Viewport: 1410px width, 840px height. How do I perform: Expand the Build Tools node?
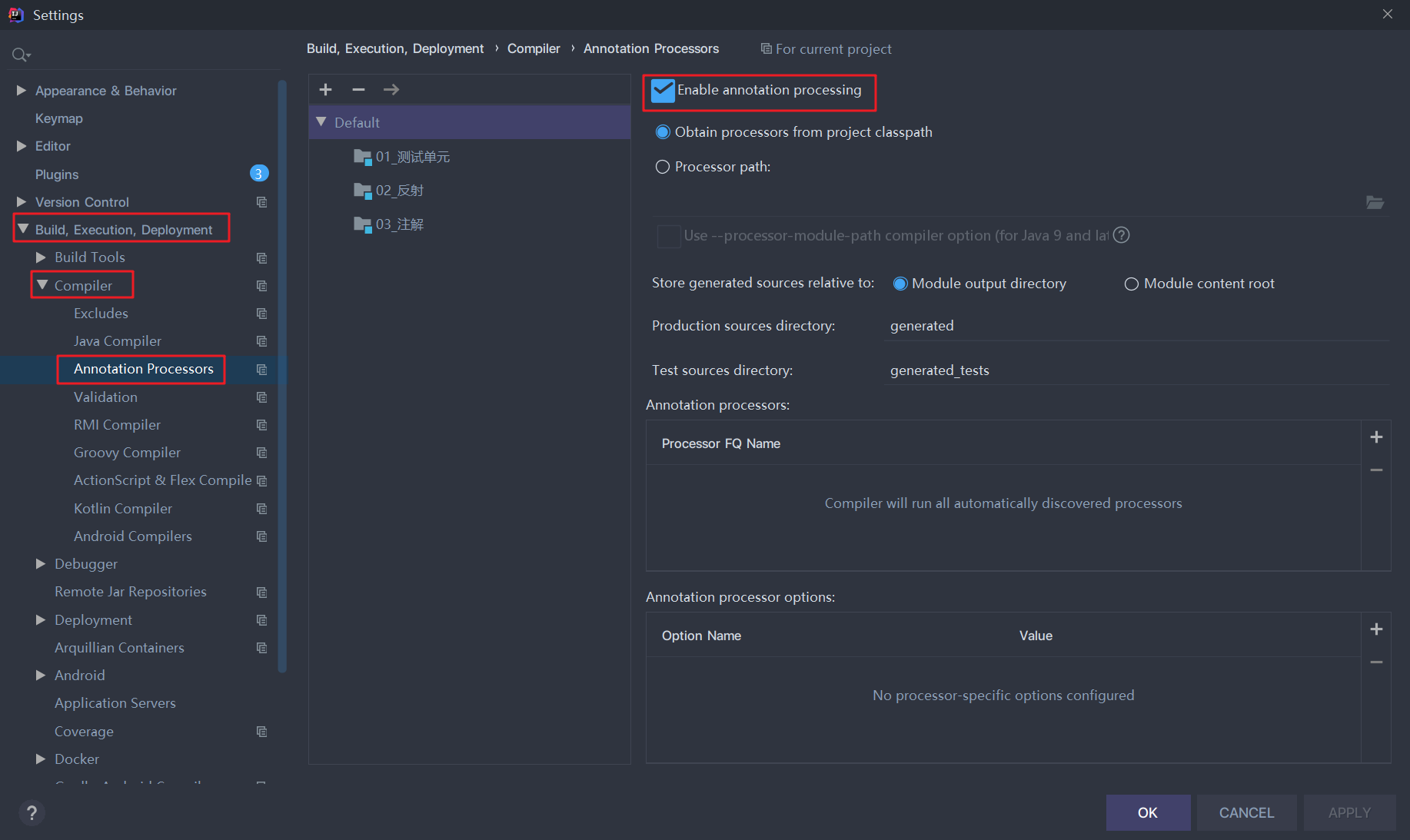[42, 257]
